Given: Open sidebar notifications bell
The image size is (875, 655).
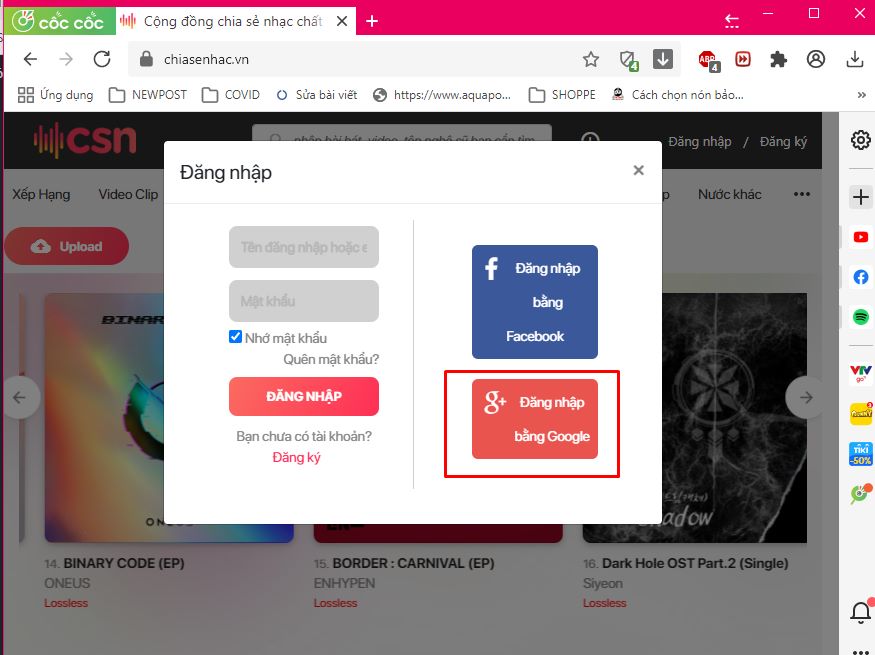Looking at the screenshot, I should (860, 612).
